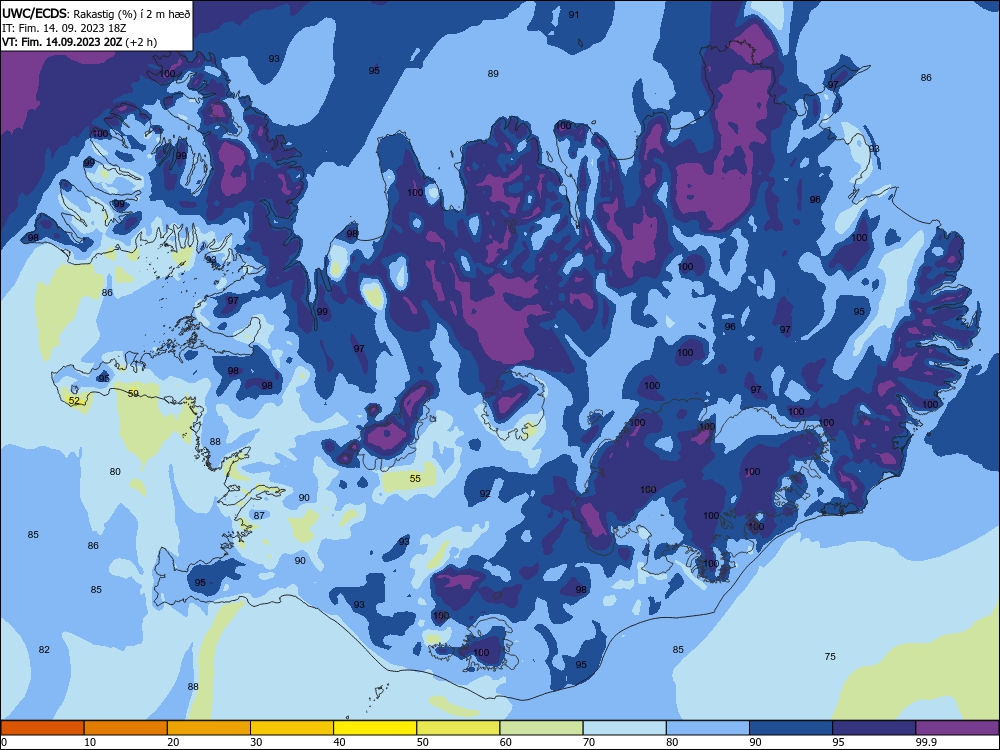Select the '59' humidity value on the map
This screenshot has height=750, width=1000.
tap(133, 393)
